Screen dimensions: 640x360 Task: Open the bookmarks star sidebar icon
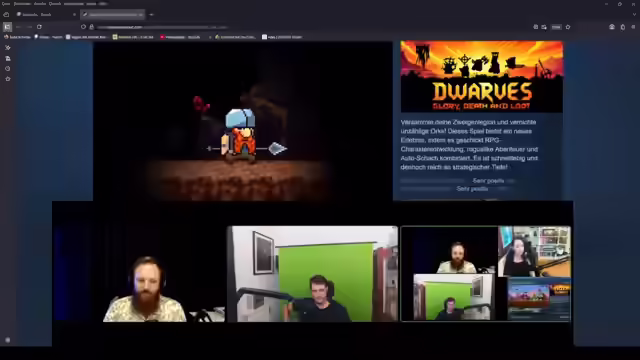[x=8, y=79]
